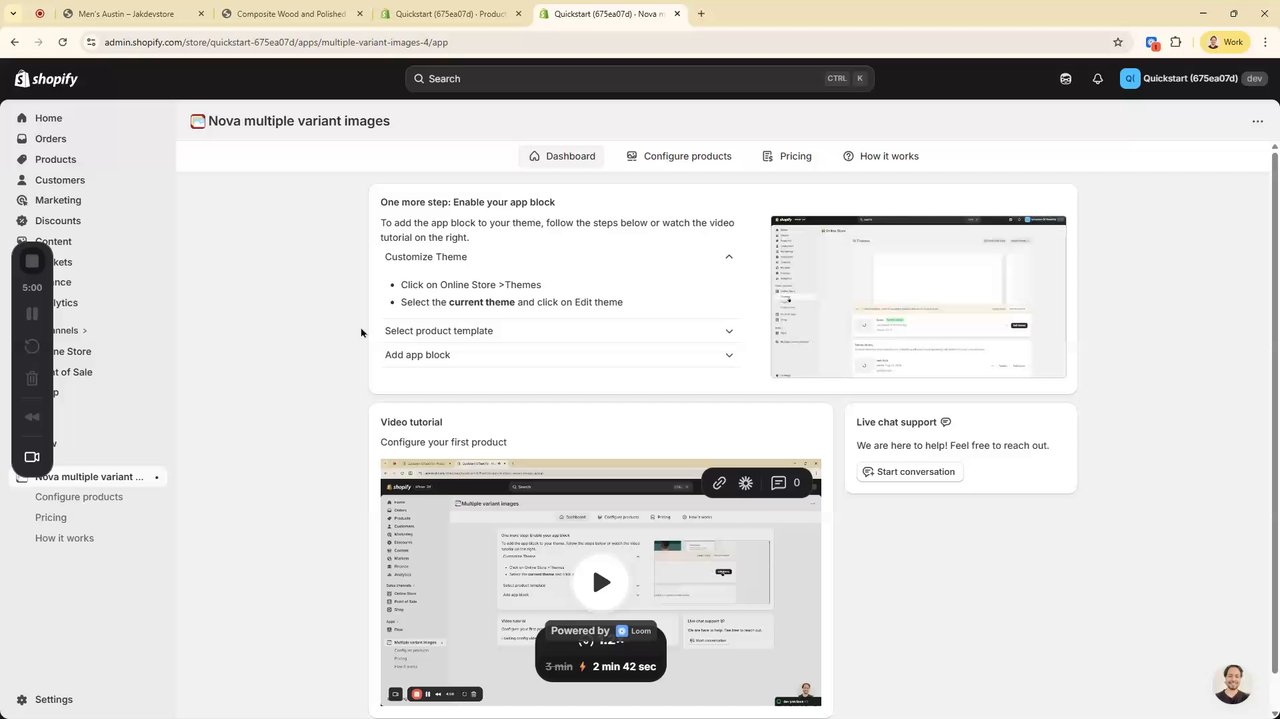Open the Dashboard tab
Viewport: 1280px width, 719px height.
561,156
